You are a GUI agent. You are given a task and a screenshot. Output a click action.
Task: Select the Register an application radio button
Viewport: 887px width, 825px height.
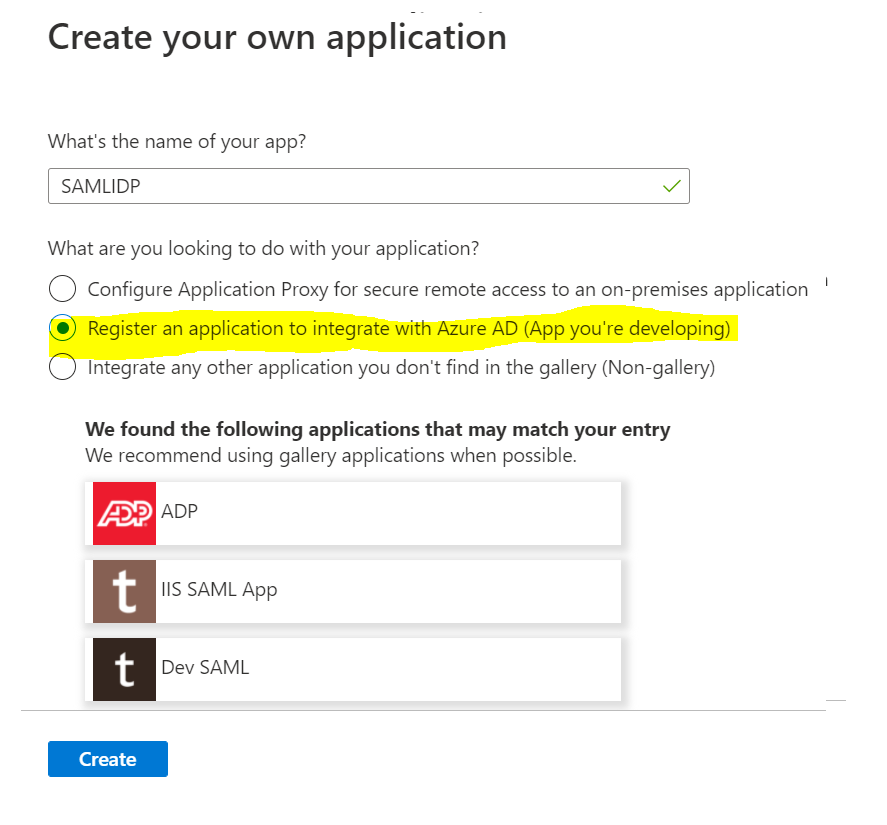tap(62, 328)
